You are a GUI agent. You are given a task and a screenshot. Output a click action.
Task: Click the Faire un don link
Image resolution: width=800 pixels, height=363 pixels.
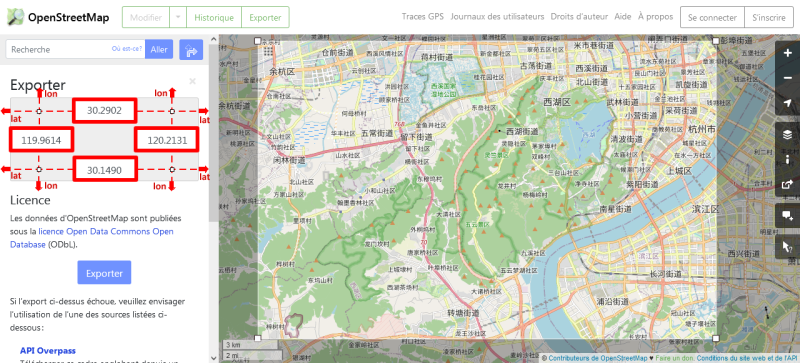(674, 358)
